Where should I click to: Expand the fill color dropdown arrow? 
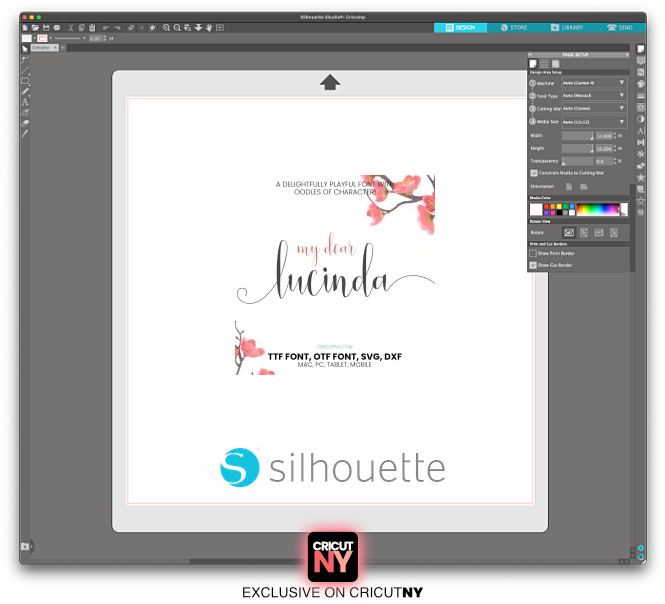(x=35, y=38)
